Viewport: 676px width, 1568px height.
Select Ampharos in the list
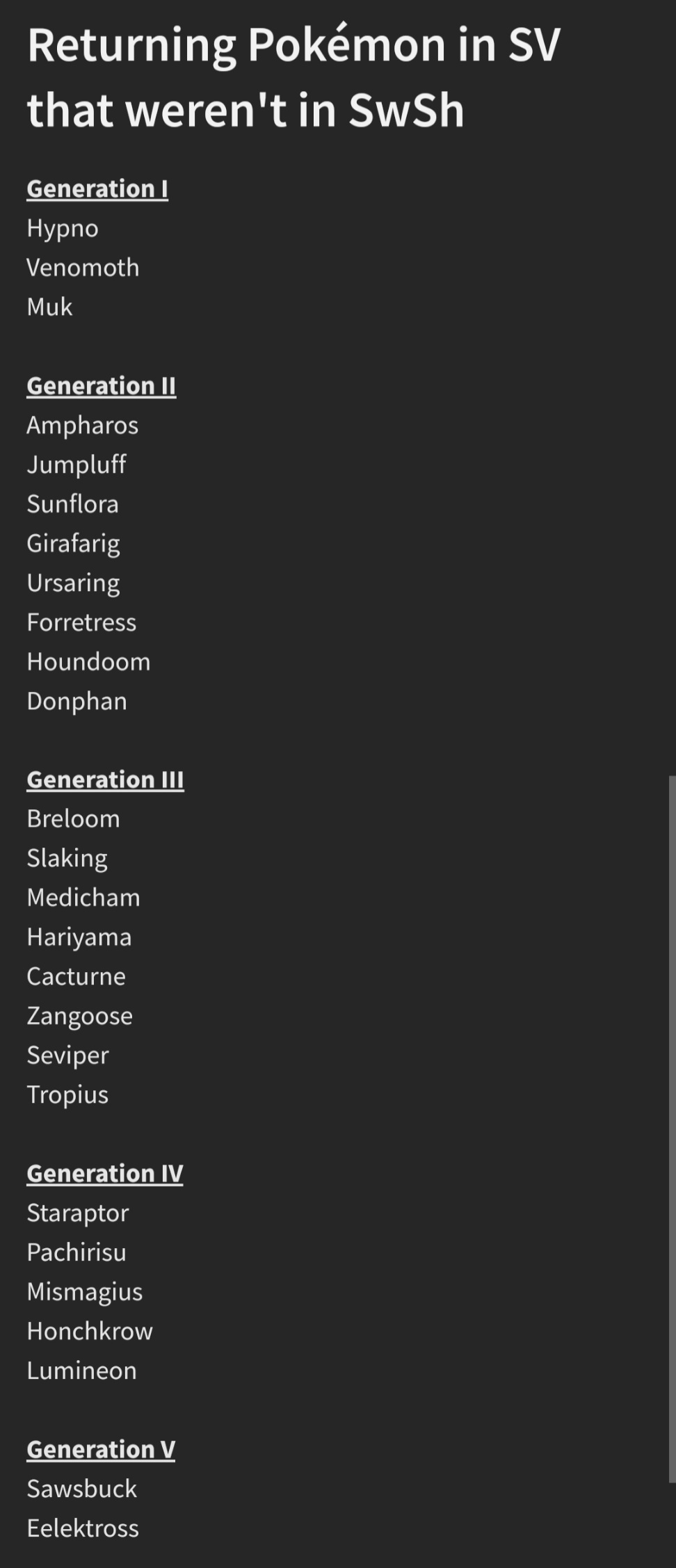[83, 426]
